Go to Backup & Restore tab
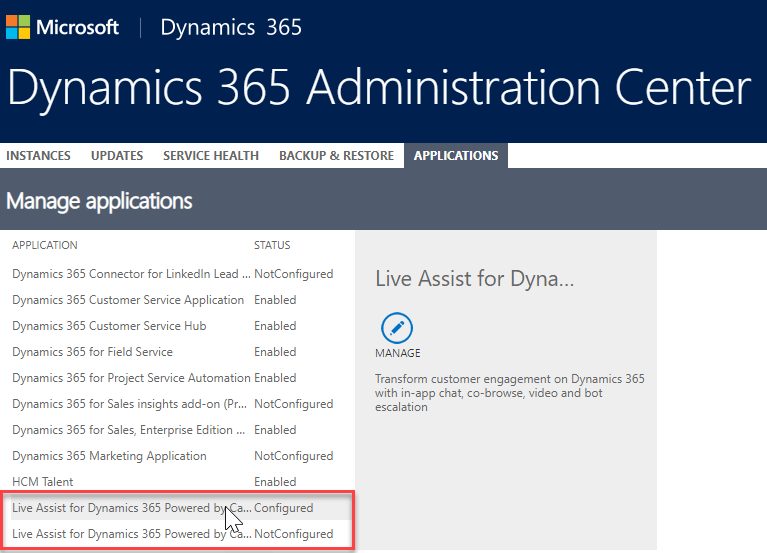The height and width of the screenshot is (553, 767). click(337, 155)
